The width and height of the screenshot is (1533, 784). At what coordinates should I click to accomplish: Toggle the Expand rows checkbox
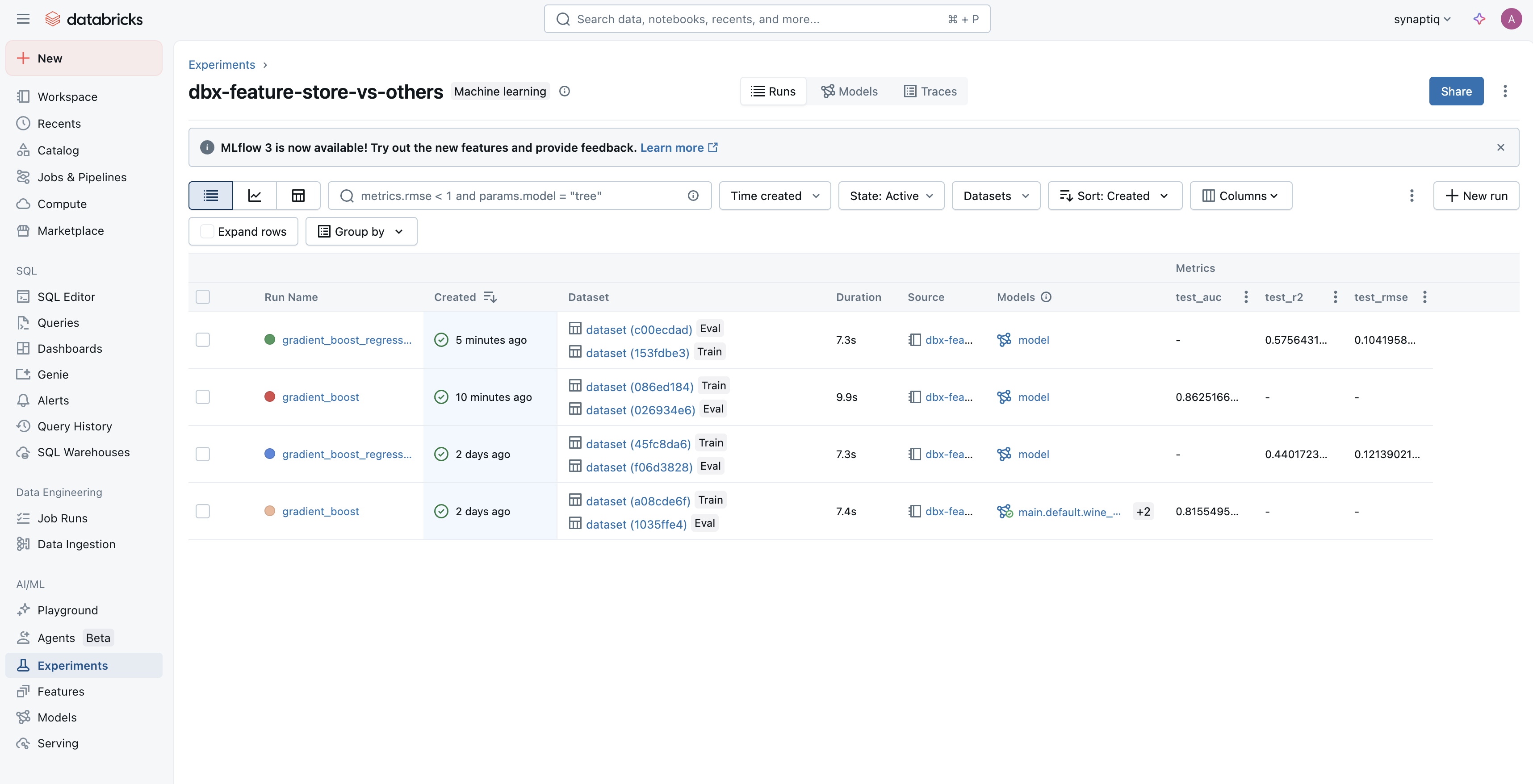pos(207,231)
